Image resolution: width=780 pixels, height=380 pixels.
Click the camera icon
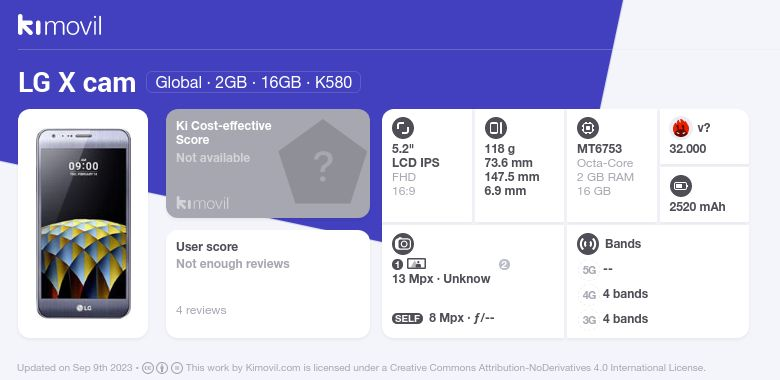point(403,244)
